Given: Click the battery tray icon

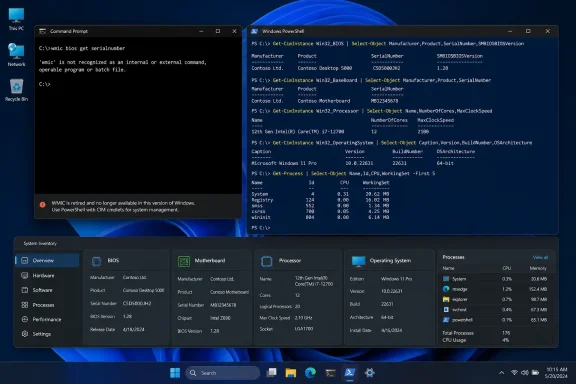Looking at the screenshot, I should pos(536,373).
